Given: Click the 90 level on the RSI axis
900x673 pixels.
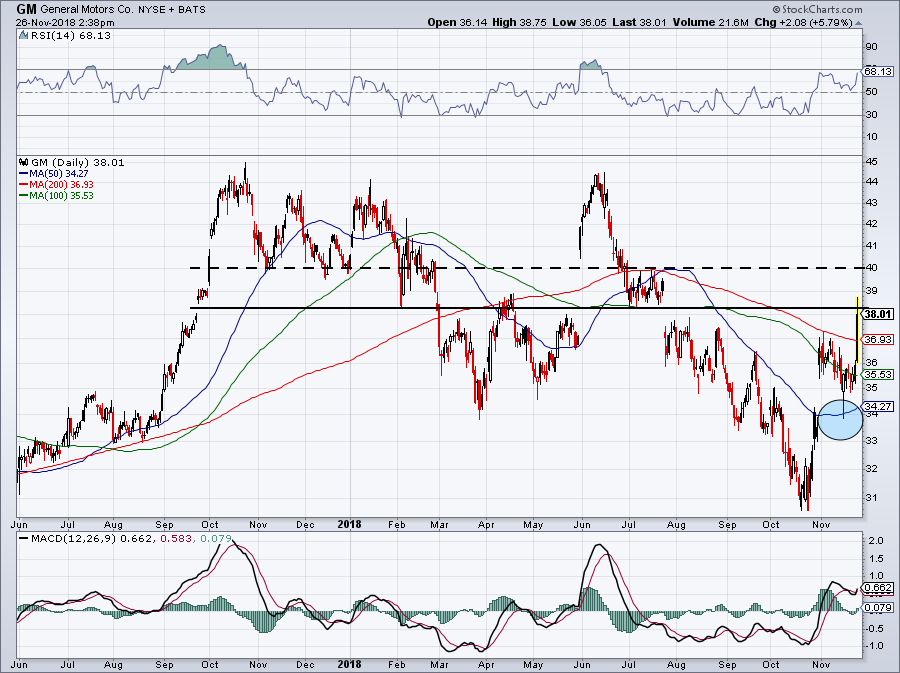Looking at the screenshot, I should (x=871, y=47).
